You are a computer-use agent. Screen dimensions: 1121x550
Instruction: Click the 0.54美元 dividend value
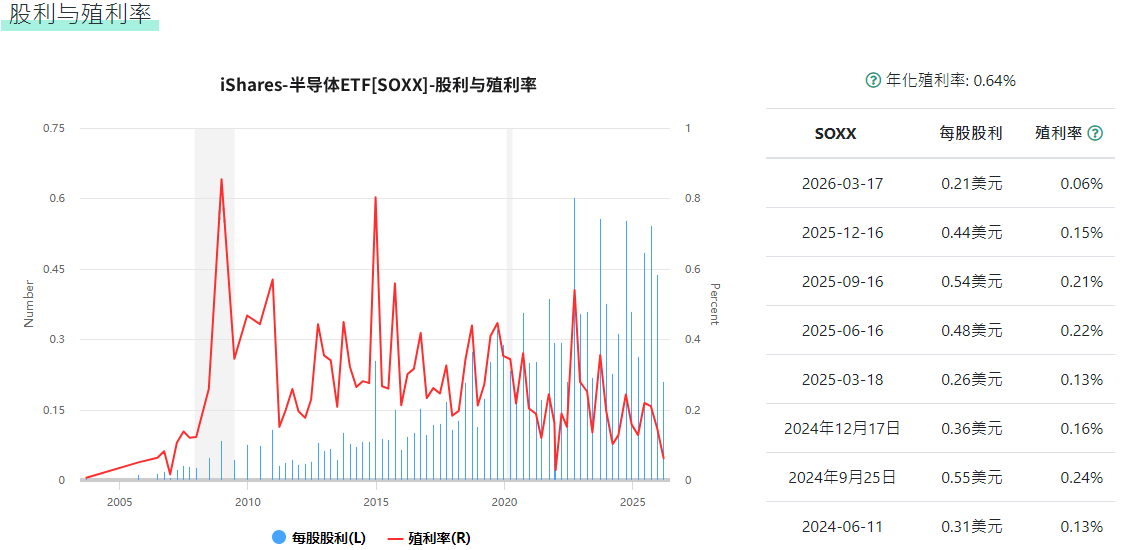click(x=972, y=282)
